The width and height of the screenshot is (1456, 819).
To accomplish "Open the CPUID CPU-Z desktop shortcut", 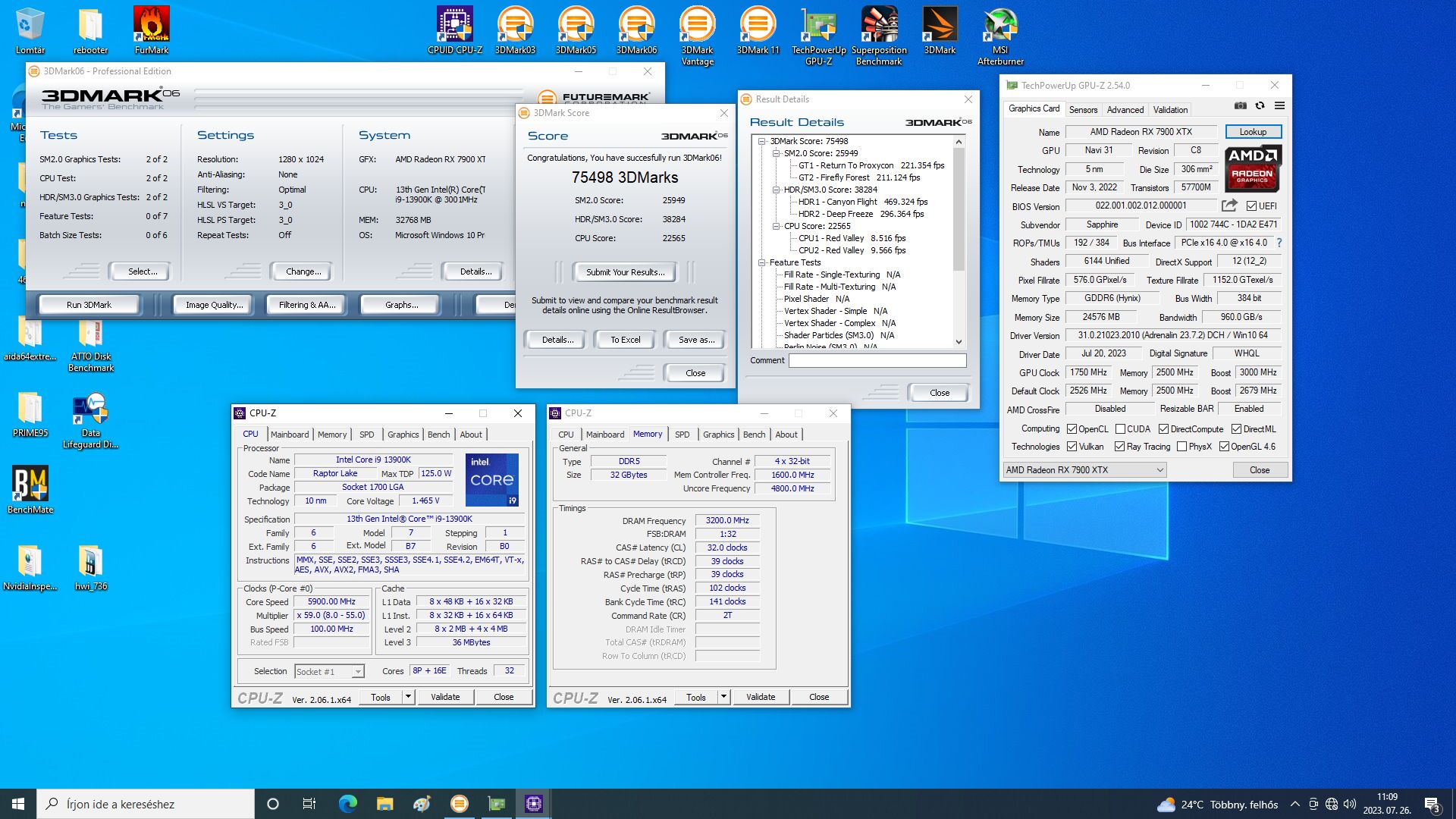I will click(455, 30).
